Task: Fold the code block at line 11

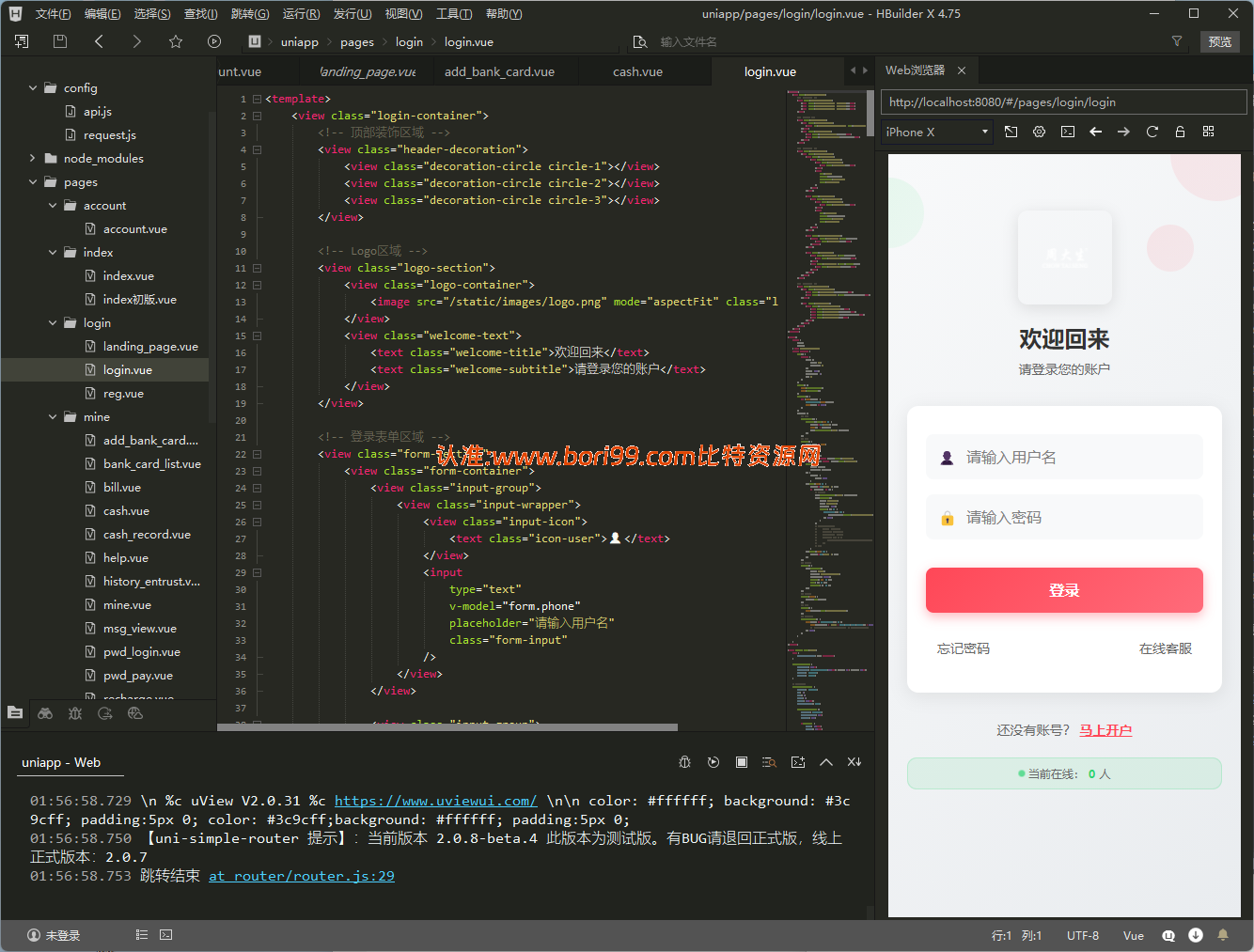Action: [257, 268]
